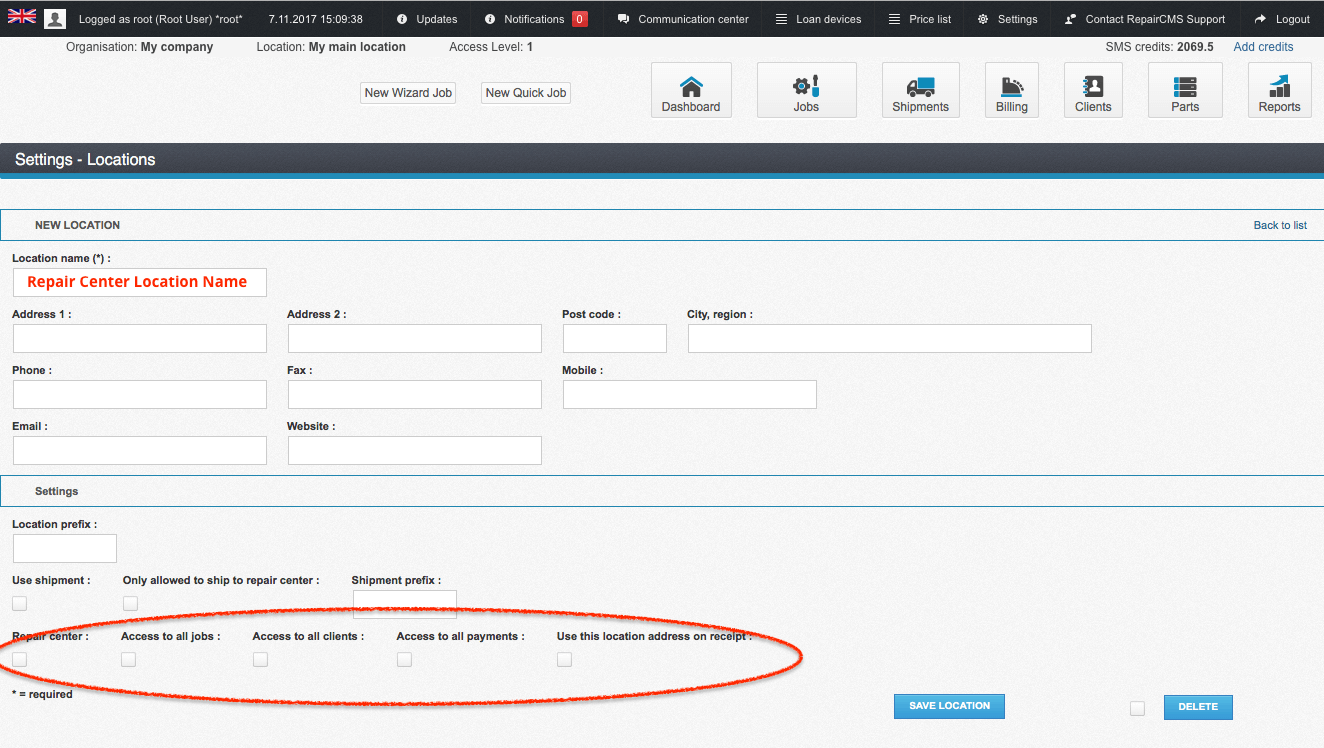
Task: Click the Location name field
Action: 140,282
